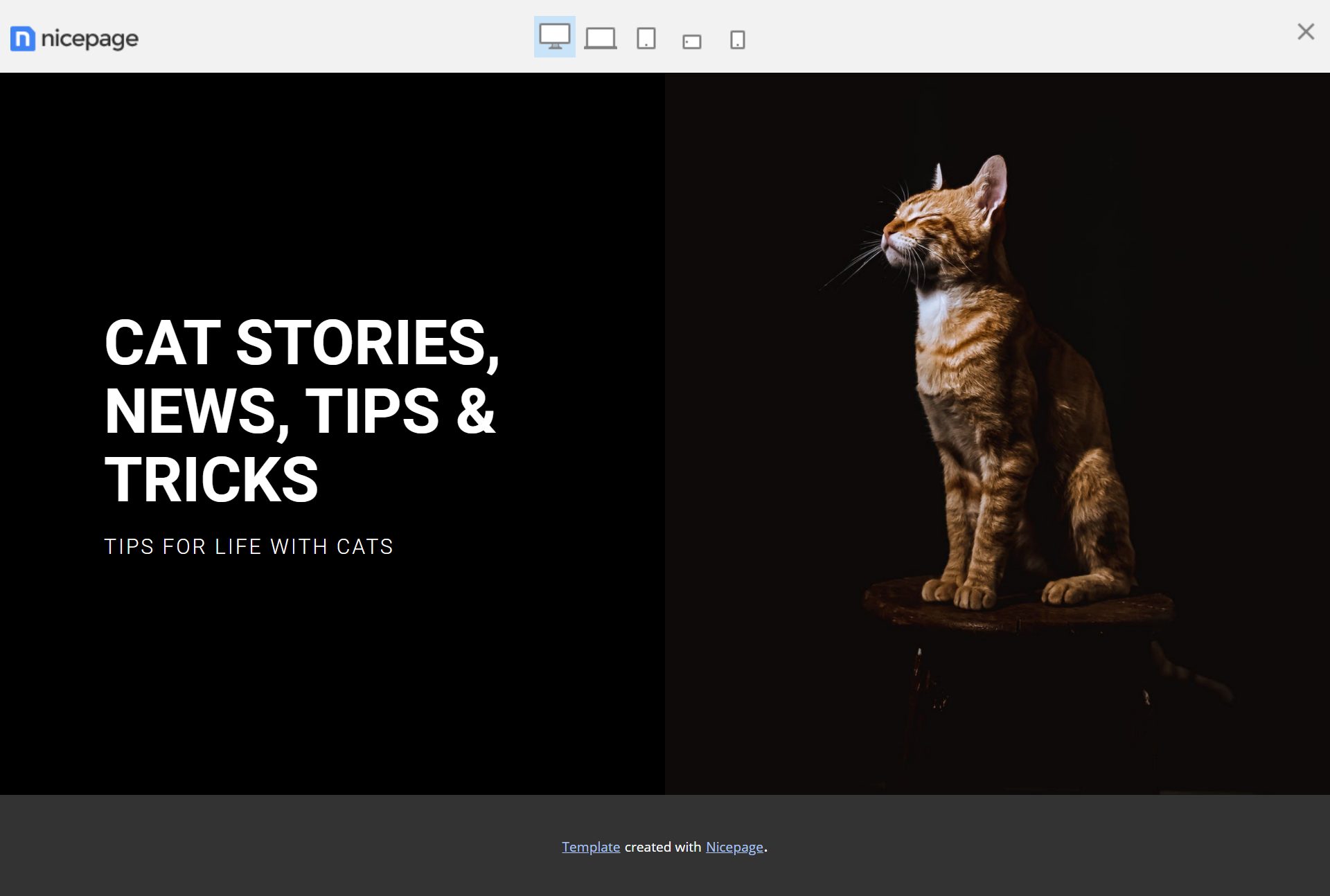
Task: Switch to portrait phone preview icon
Action: pos(738,39)
